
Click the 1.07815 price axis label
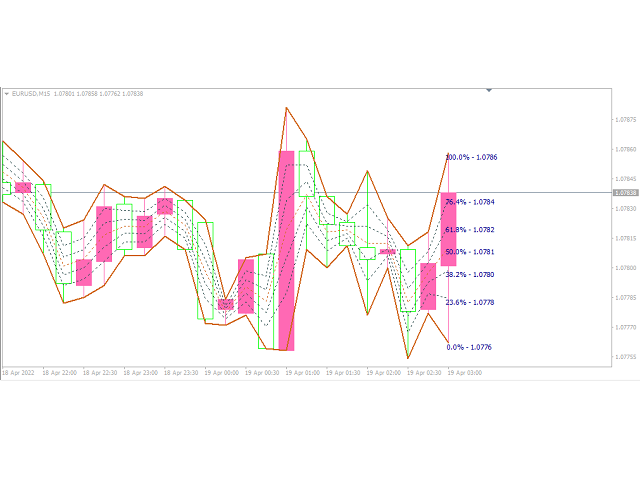point(626,238)
